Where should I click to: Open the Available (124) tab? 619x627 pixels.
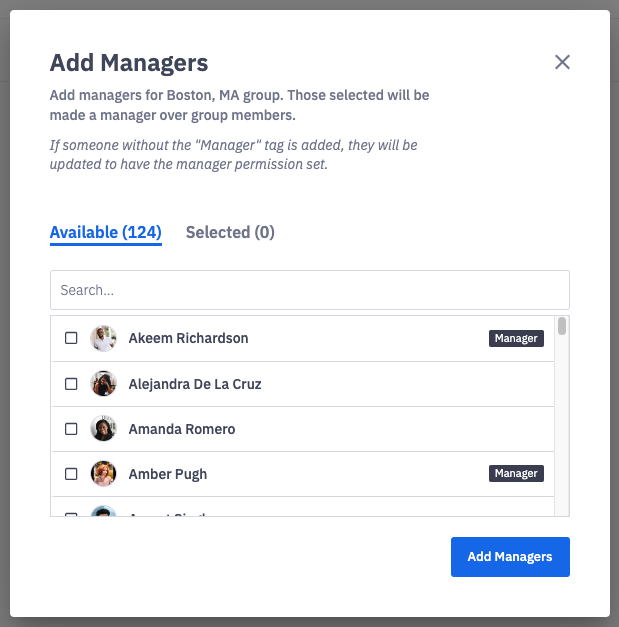[106, 233]
